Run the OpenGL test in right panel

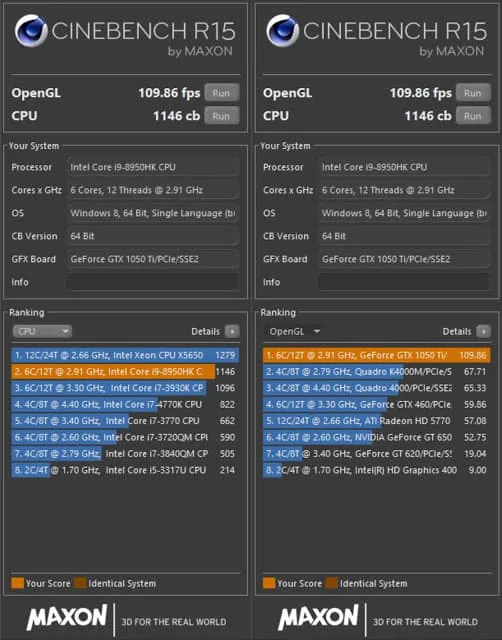click(x=473, y=93)
